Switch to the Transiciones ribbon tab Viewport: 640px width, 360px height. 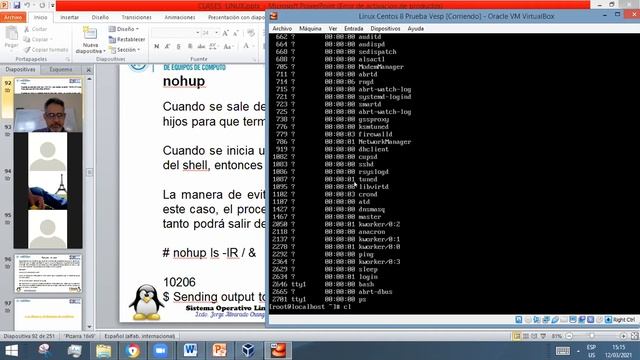pyautogui.click(x=136, y=18)
